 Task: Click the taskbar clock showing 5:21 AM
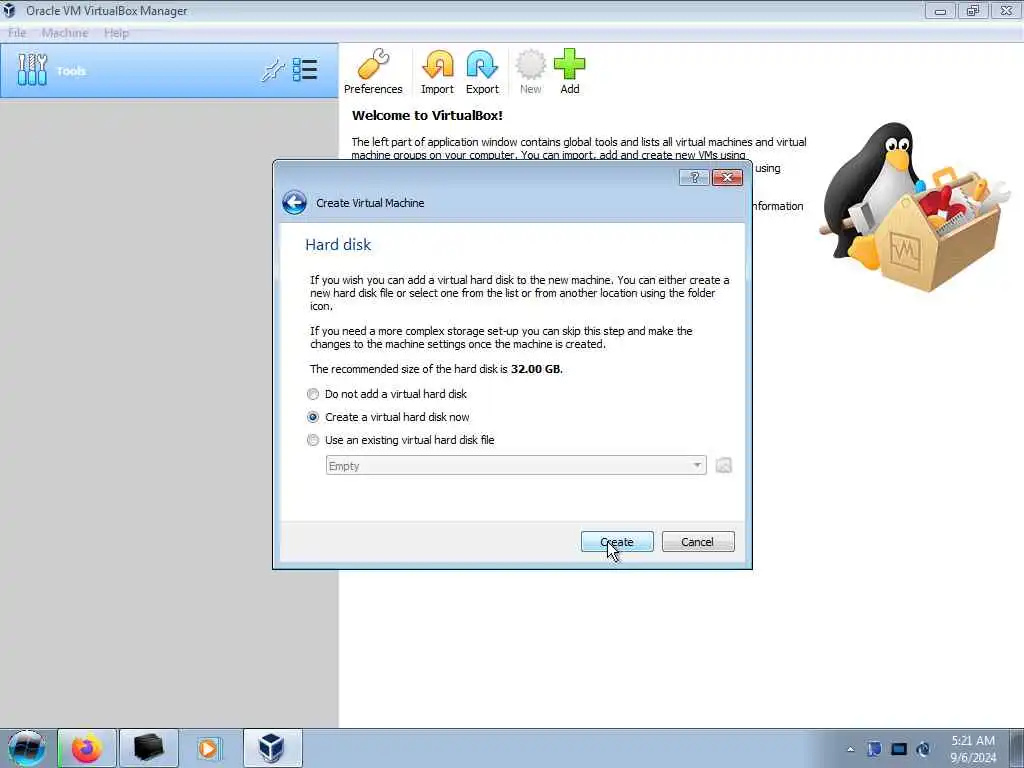pyautogui.click(x=973, y=748)
